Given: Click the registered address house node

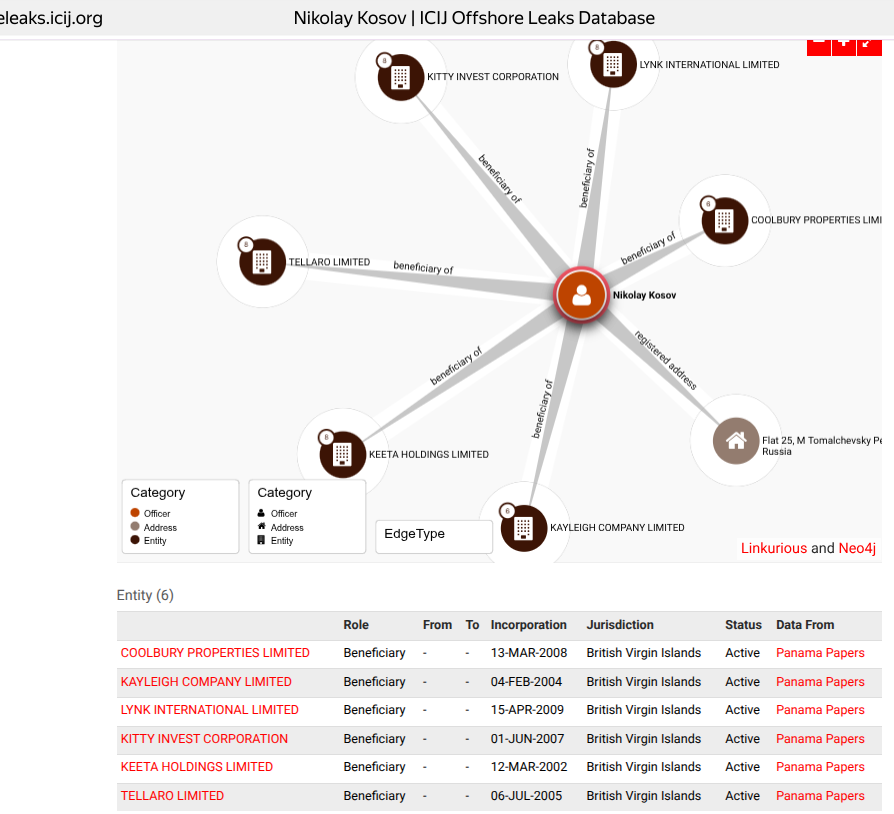Looking at the screenshot, I should coord(736,441).
